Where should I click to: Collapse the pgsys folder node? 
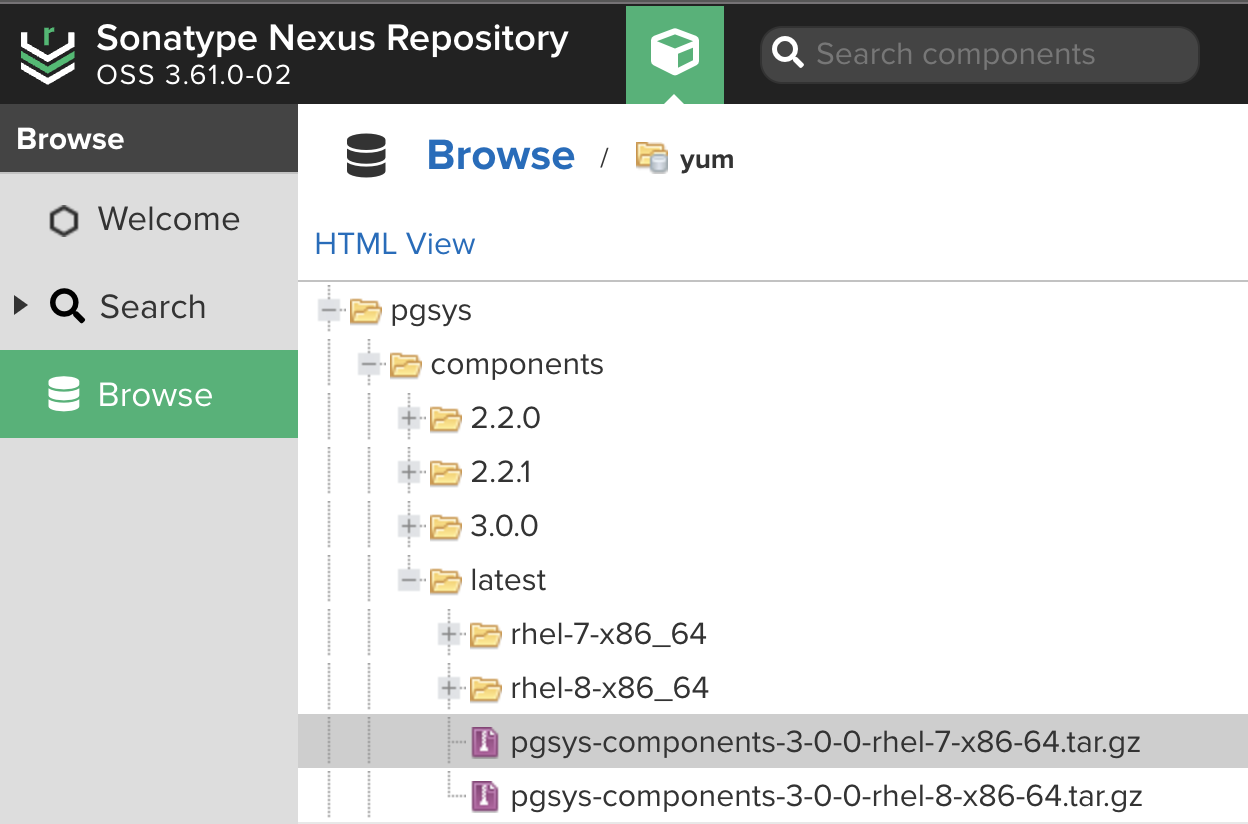(x=329, y=311)
